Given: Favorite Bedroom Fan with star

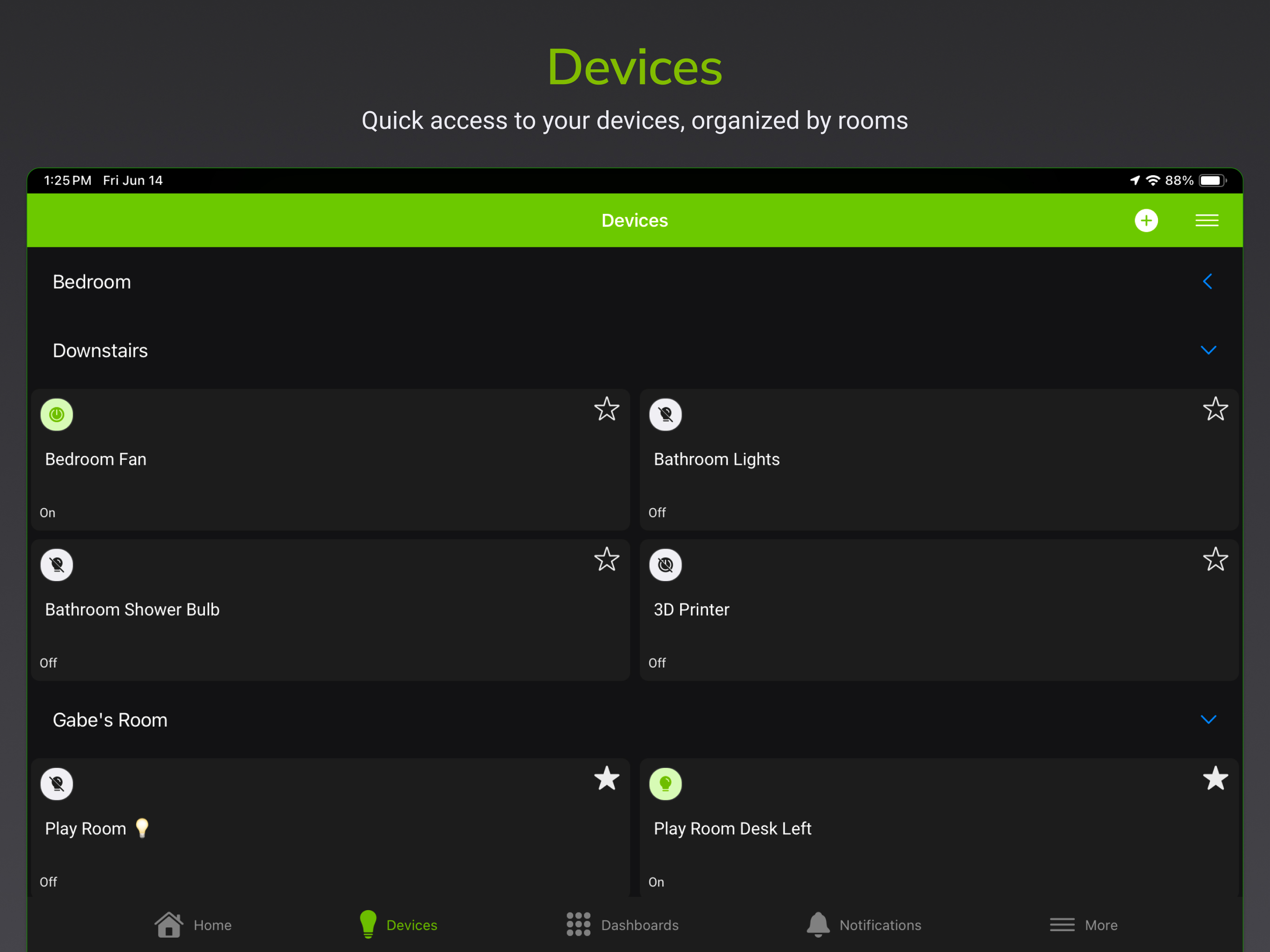Looking at the screenshot, I should pos(607,410).
